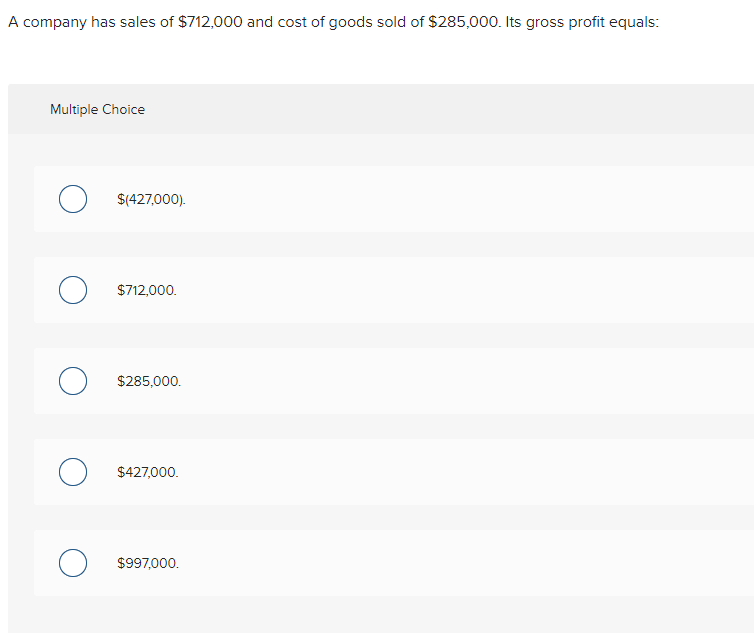Click the $997,000. answer choice label
The image size is (754, 633).
(x=148, y=563)
